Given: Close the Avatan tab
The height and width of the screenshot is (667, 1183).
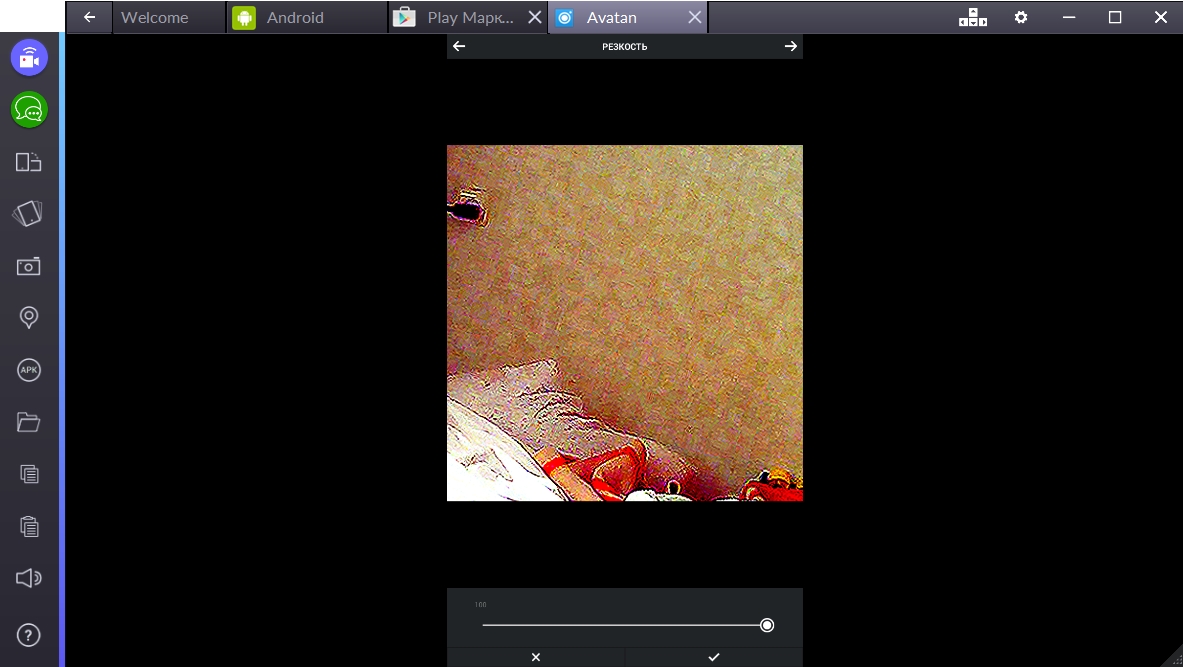Looking at the screenshot, I should pyautogui.click(x=694, y=17).
